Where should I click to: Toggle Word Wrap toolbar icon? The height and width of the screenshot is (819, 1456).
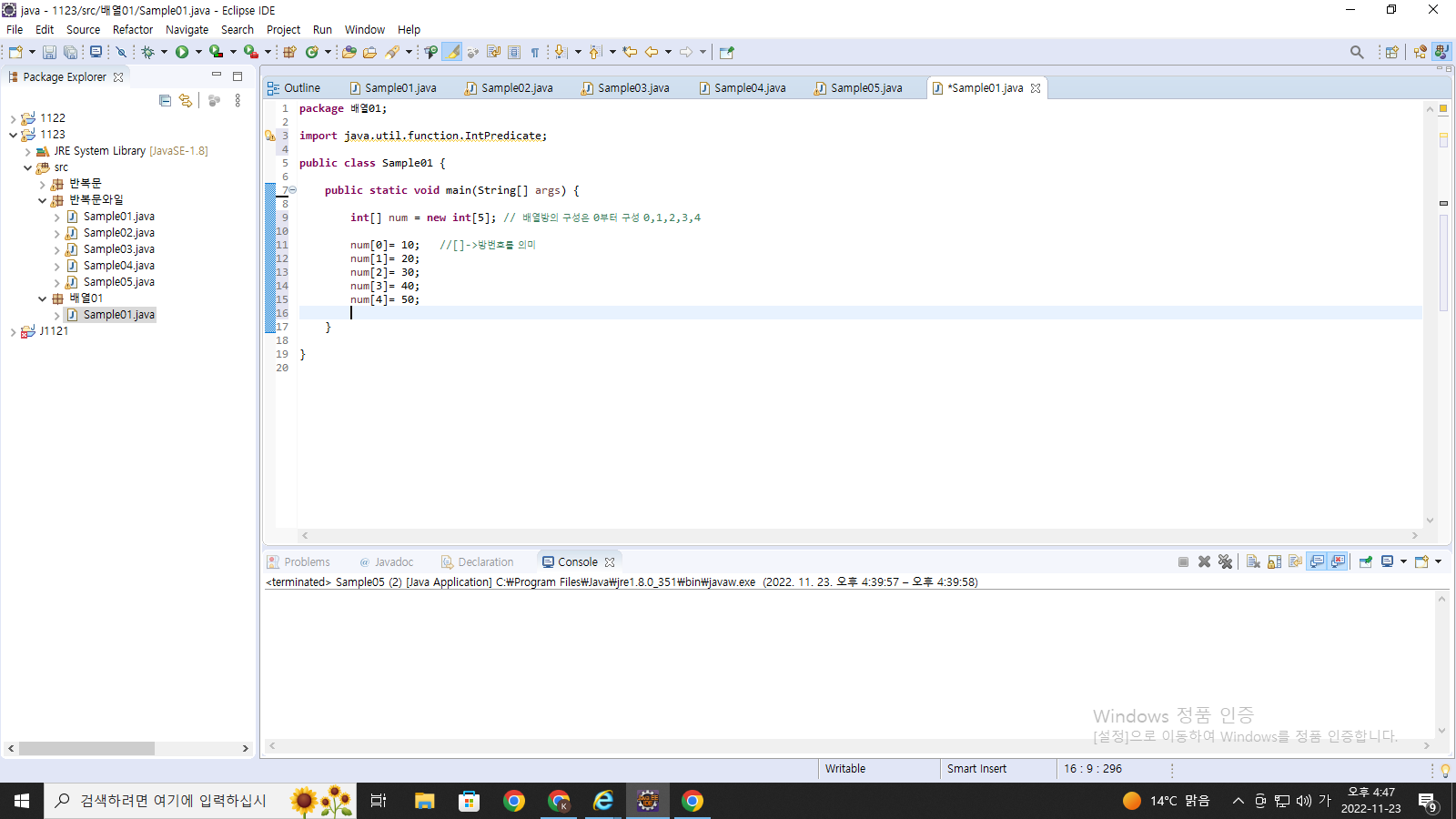pos(493,52)
